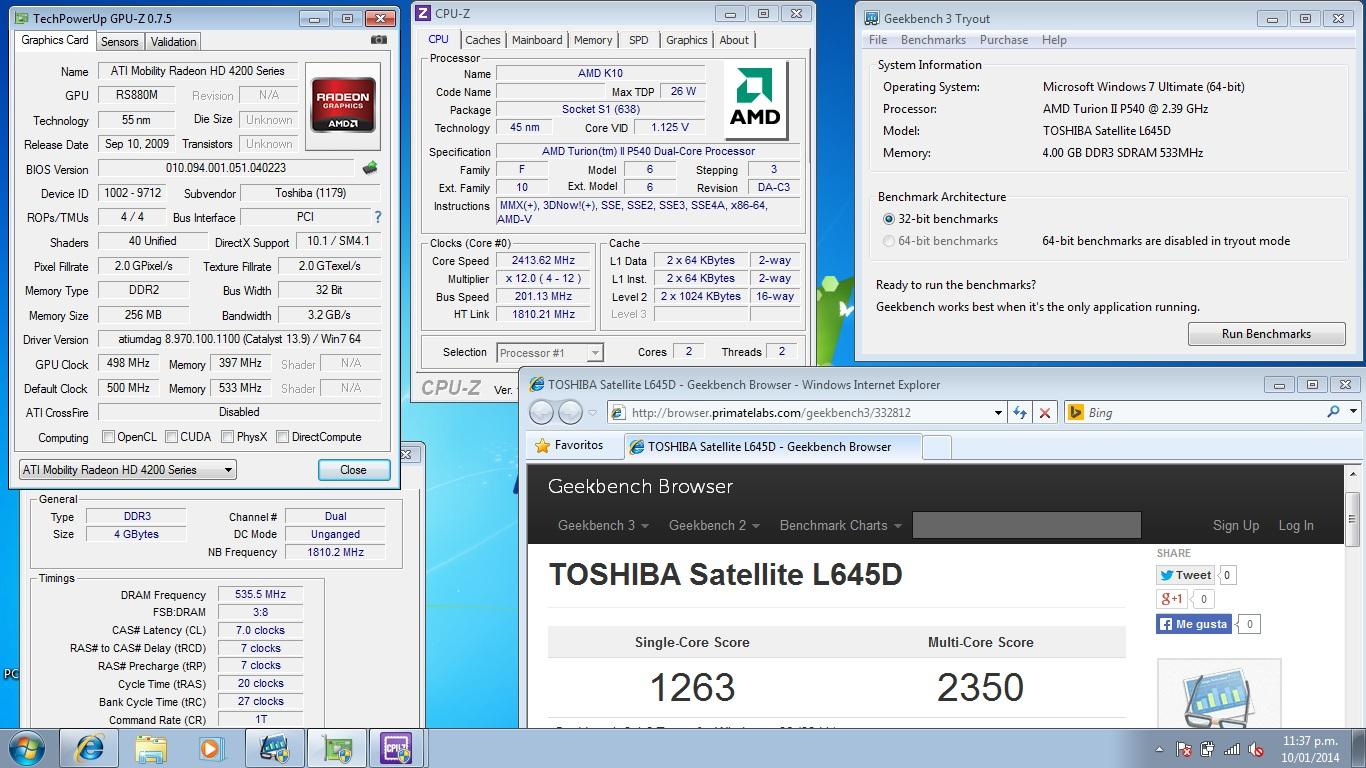Enable the OpenCL checkbox
Screen dimensions: 1366x768
click(x=108, y=437)
